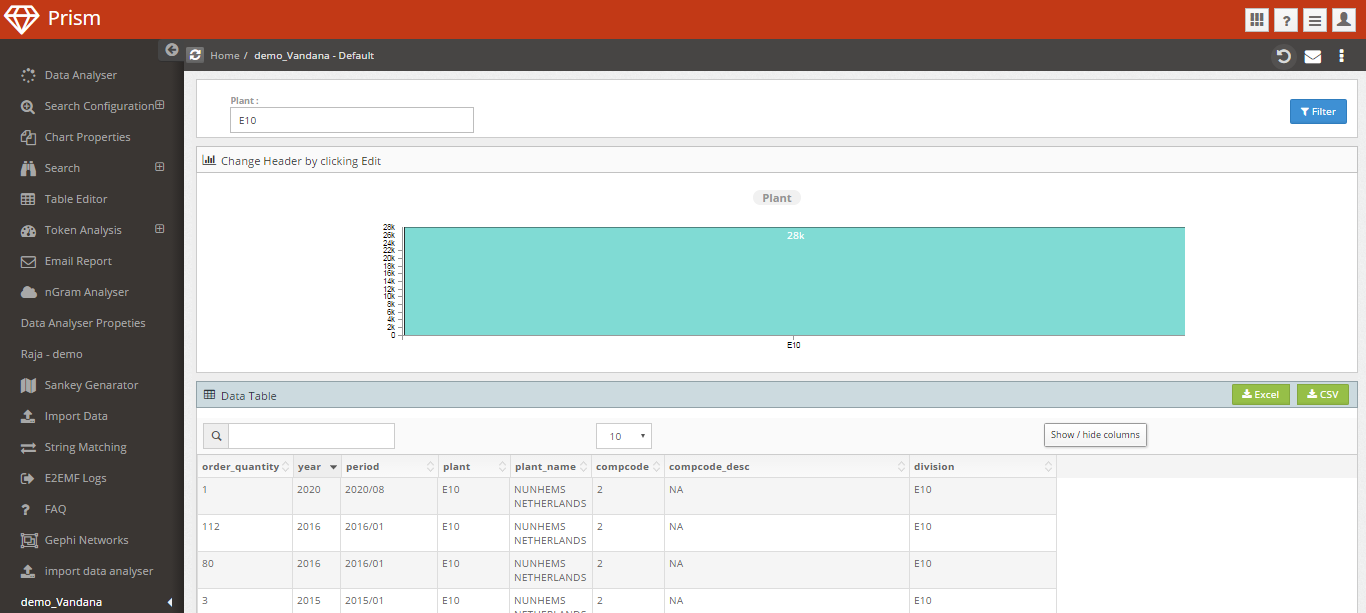Sort by period column header
The height and width of the screenshot is (613, 1366).
pyautogui.click(x=390, y=467)
